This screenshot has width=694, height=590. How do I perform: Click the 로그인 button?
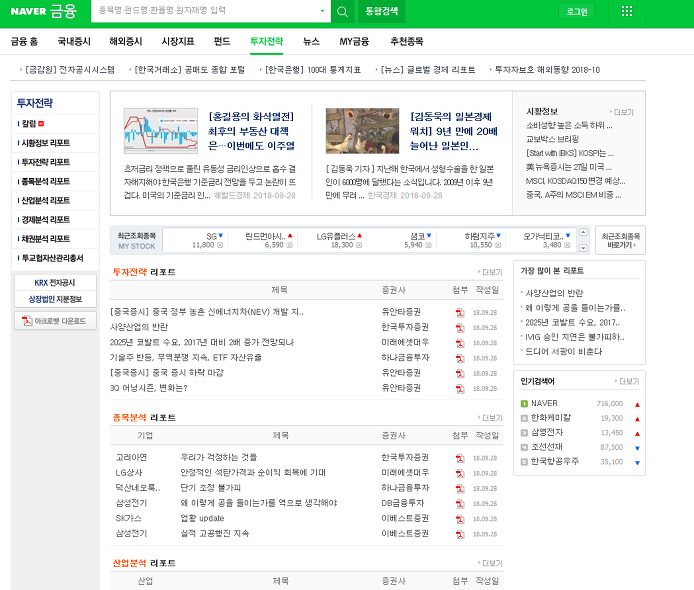(577, 12)
